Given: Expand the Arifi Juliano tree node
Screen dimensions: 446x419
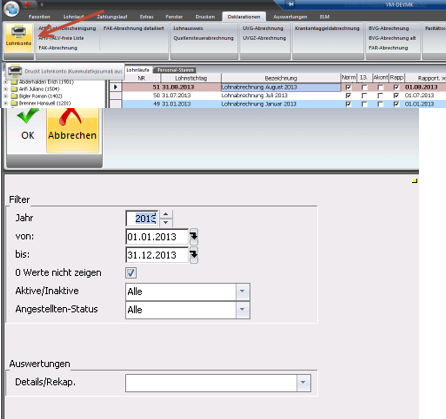Looking at the screenshot, I should pos(6,89).
